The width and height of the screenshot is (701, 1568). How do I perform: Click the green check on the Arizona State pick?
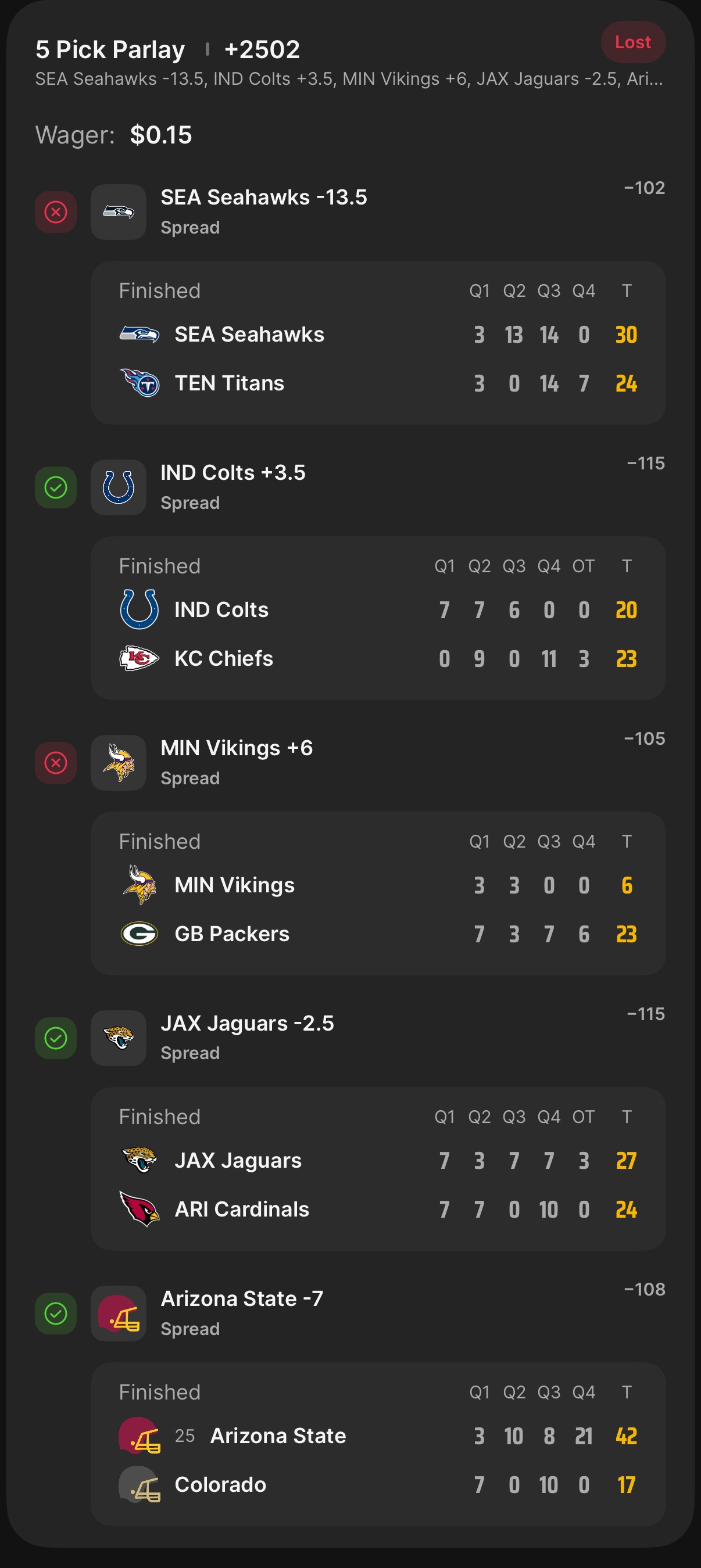click(x=55, y=1314)
